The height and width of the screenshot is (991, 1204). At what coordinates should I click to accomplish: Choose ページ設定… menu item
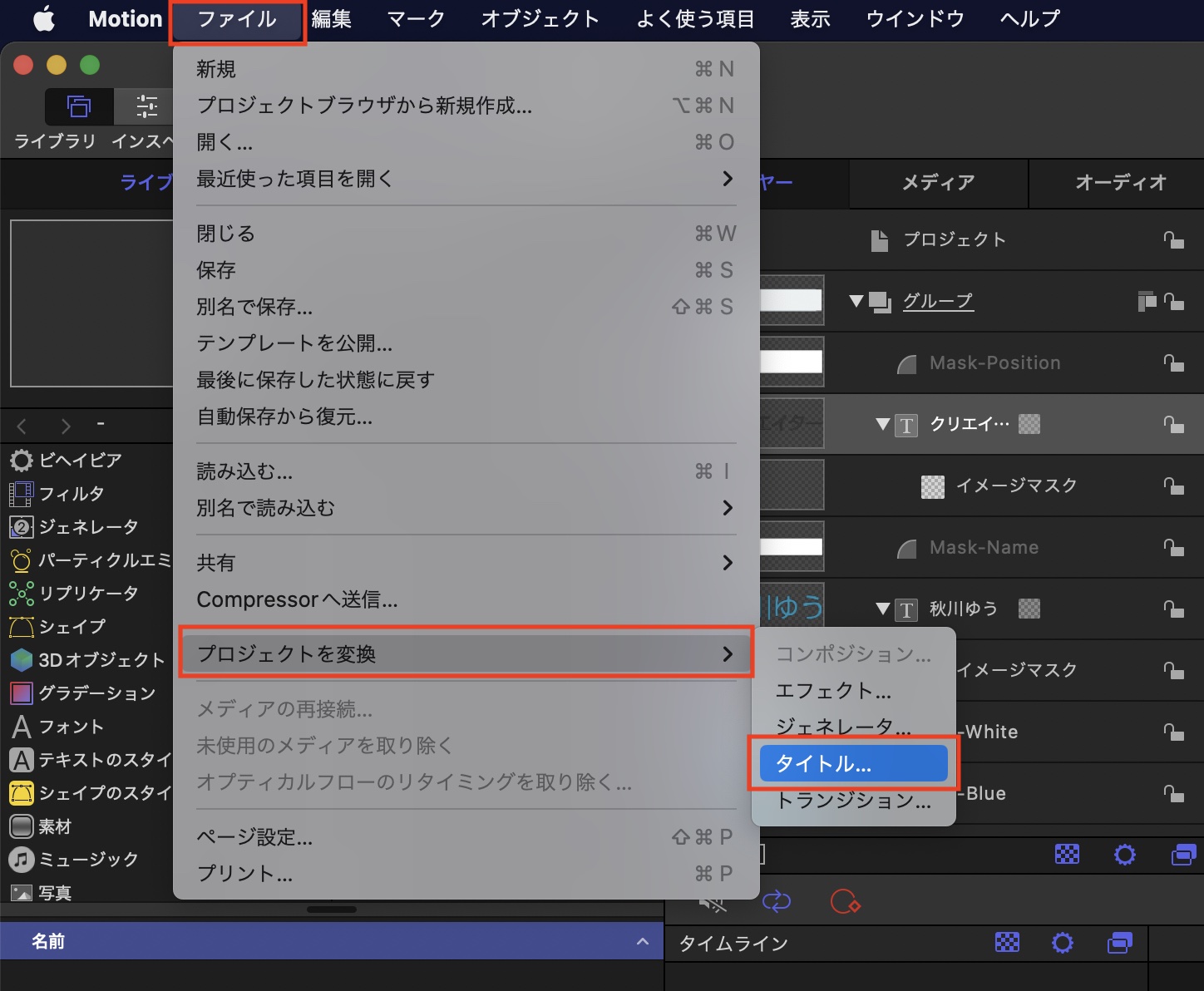(x=466, y=837)
